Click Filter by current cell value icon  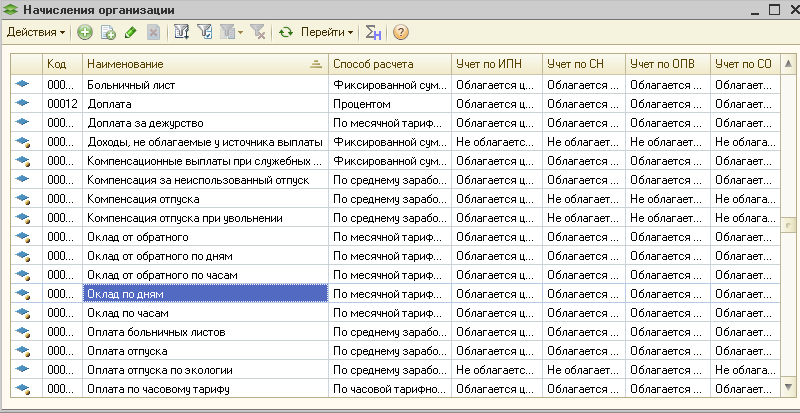(x=205, y=33)
